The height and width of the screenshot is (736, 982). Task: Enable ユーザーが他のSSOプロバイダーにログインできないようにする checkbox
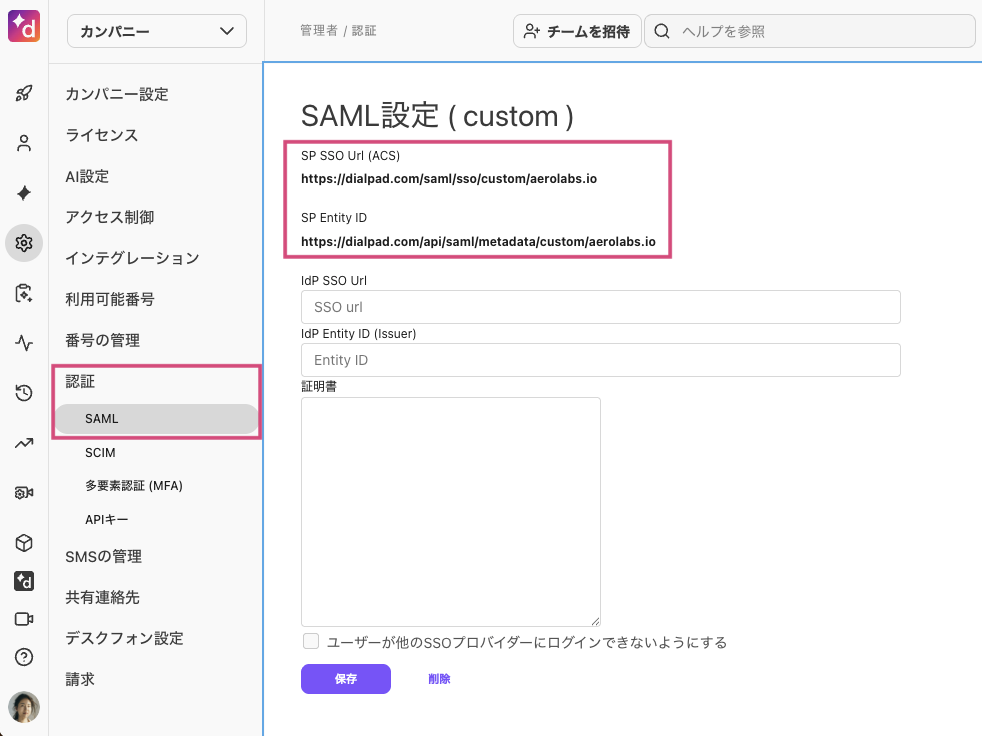coord(310,641)
